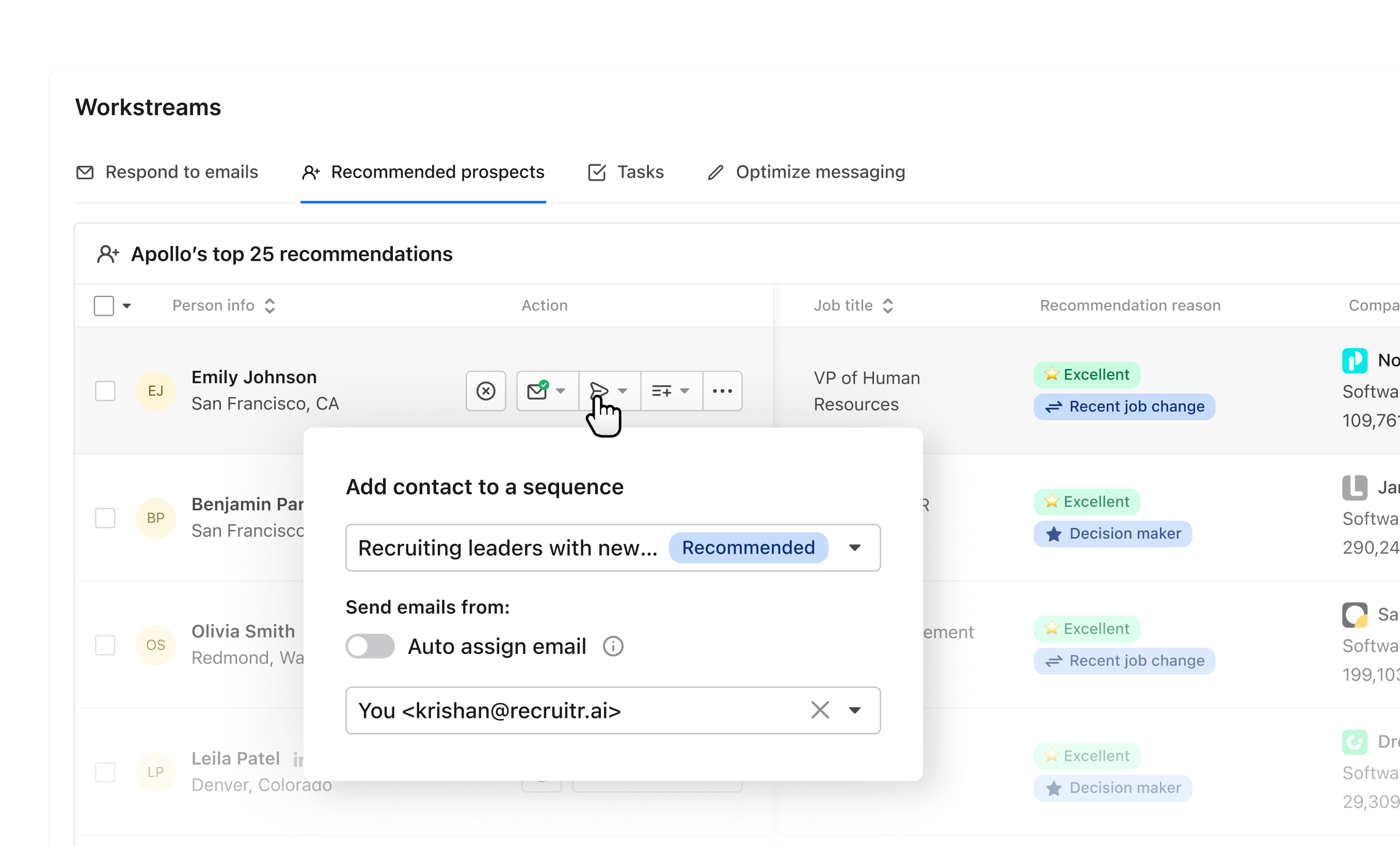Click the Optimize messaging pencil icon

pyautogui.click(x=715, y=173)
